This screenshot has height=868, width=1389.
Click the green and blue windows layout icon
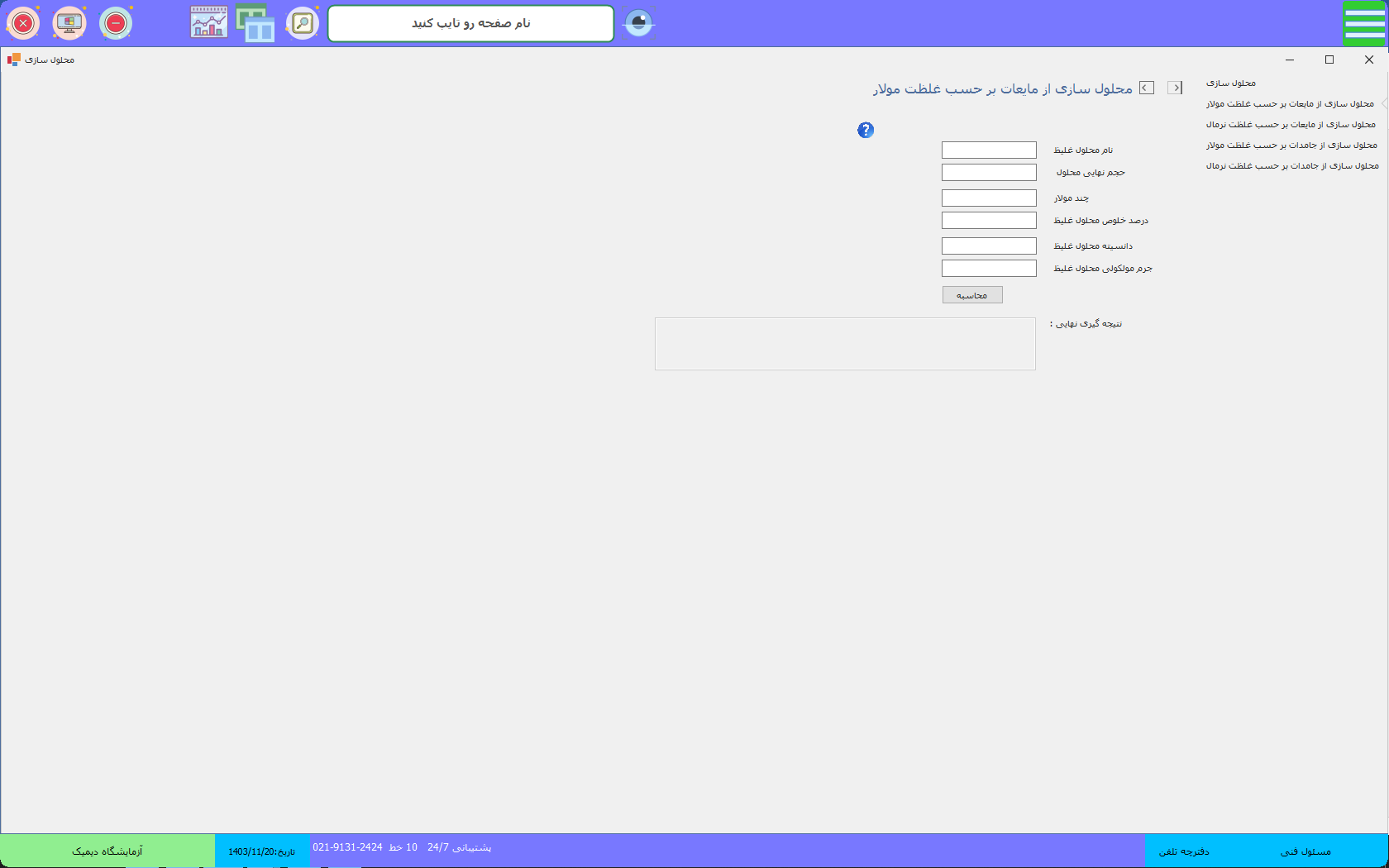pos(255,23)
